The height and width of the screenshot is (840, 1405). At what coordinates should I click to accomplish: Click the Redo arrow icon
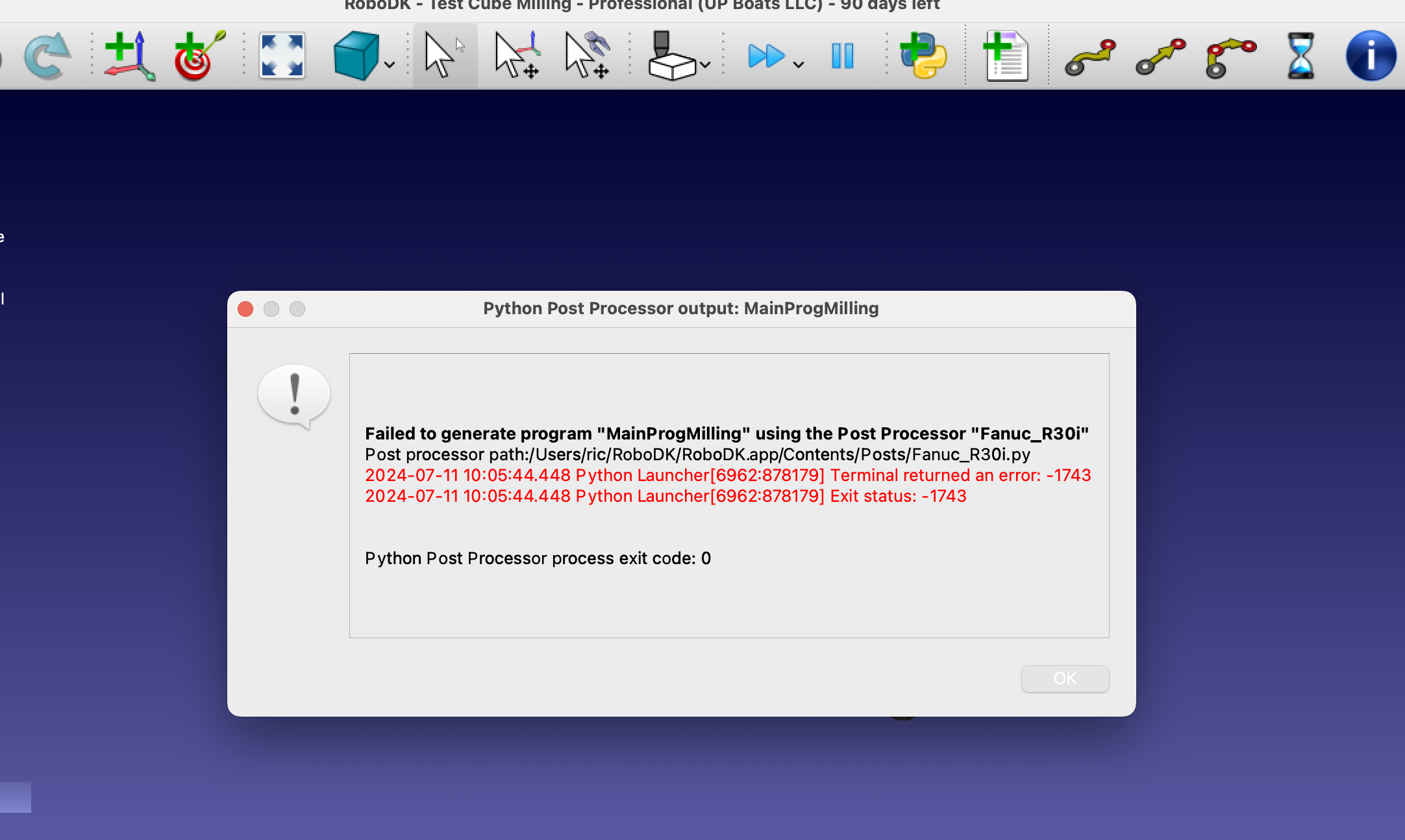[47, 56]
